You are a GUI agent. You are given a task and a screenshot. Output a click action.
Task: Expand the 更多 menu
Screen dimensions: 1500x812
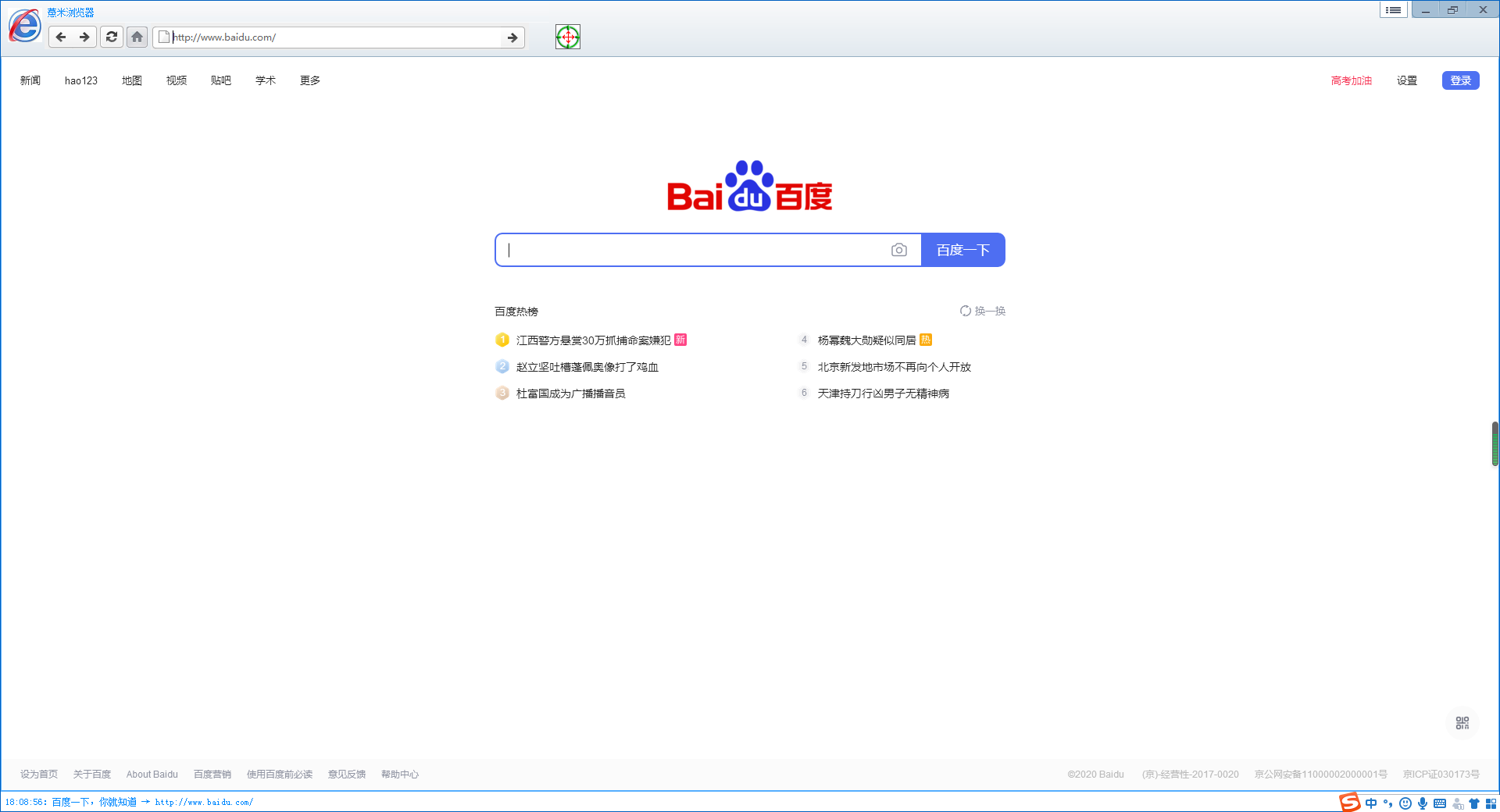click(x=310, y=80)
